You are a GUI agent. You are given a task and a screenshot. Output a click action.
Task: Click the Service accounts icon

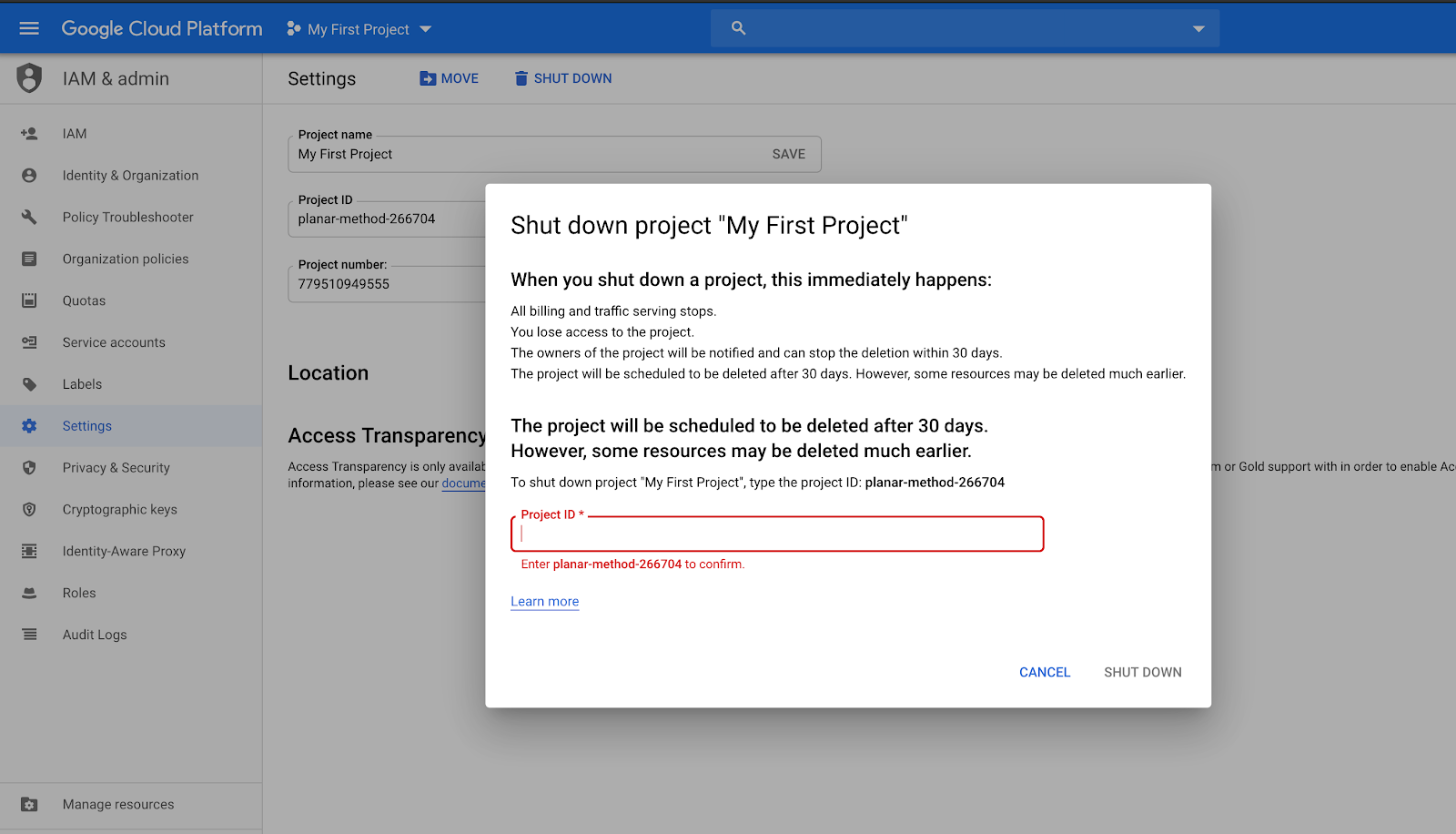click(x=29, y=342)
